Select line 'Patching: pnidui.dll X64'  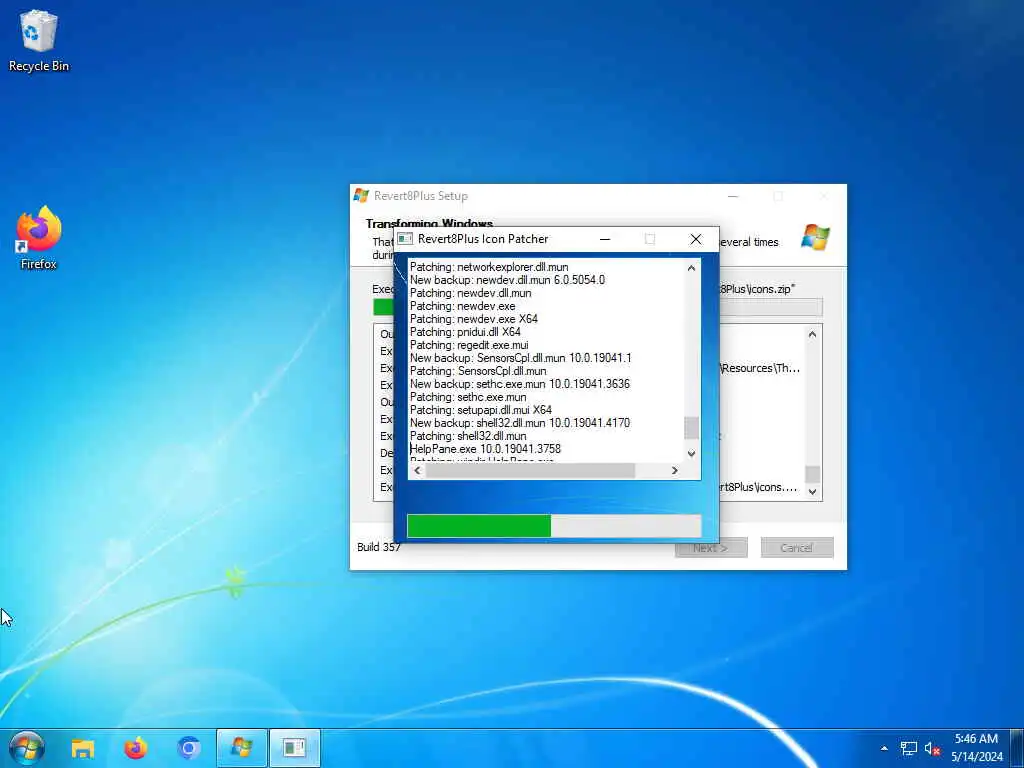point(466,332)
